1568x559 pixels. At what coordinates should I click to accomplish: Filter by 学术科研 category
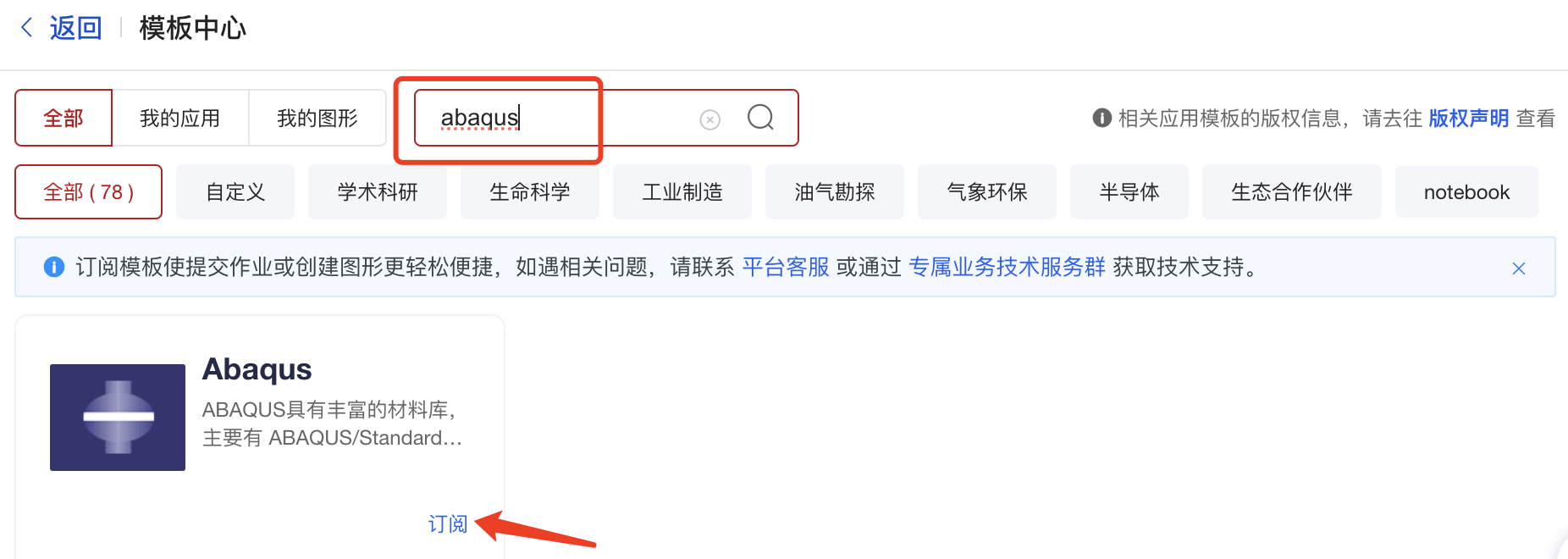coord(378,192)
